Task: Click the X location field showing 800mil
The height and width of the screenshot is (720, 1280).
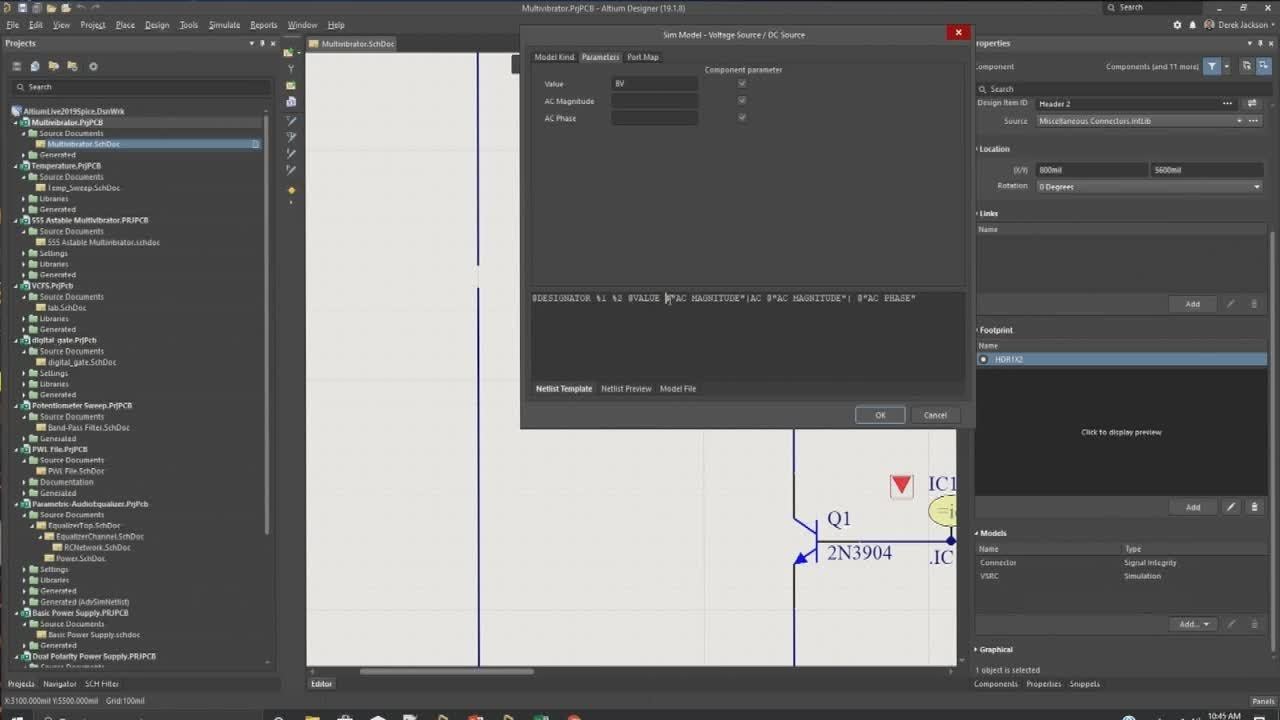Action: 1091,170
